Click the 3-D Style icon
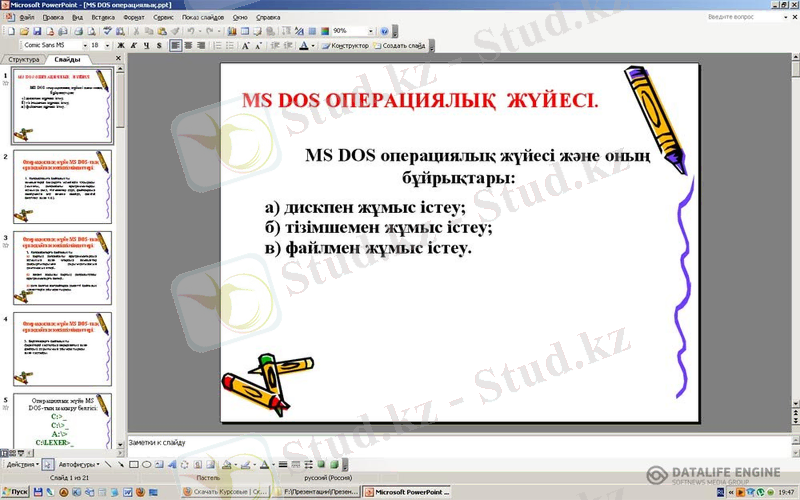Image resolution: width=800 pixels, height=500 pixels. click(334, 464)
